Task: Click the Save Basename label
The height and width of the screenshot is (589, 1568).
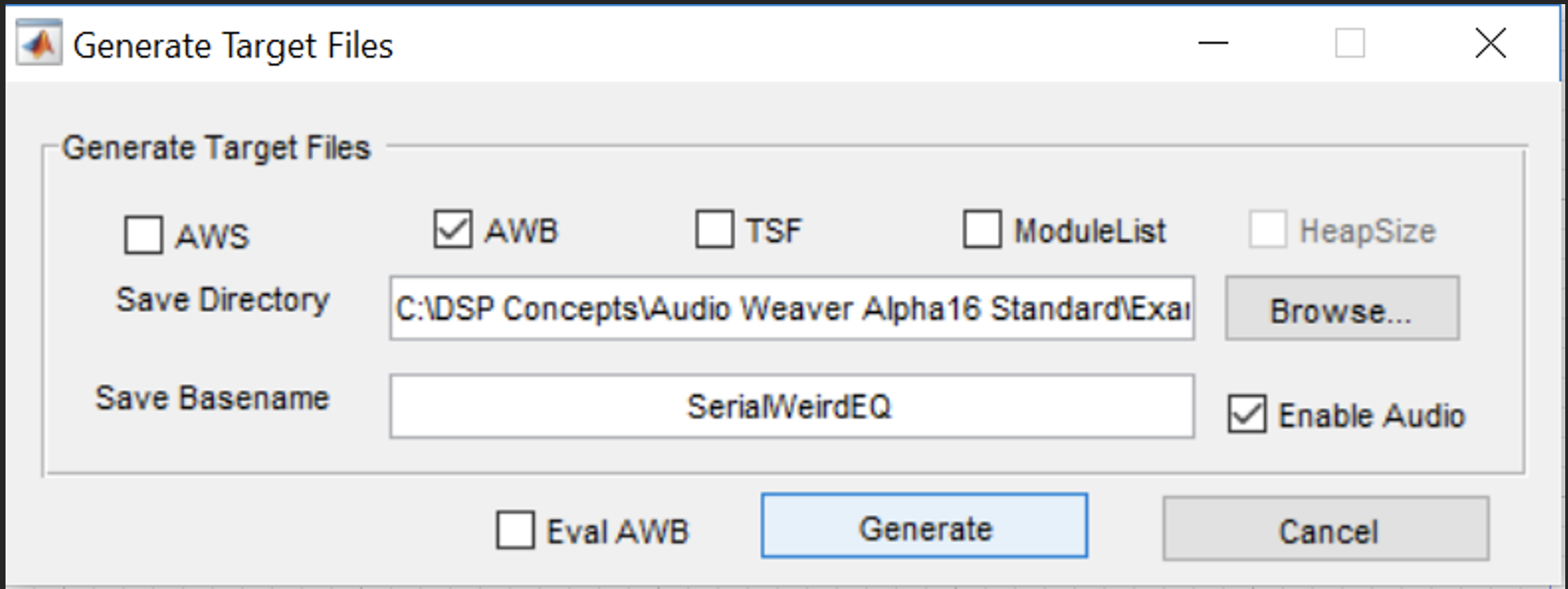Action: click(214, 398)
